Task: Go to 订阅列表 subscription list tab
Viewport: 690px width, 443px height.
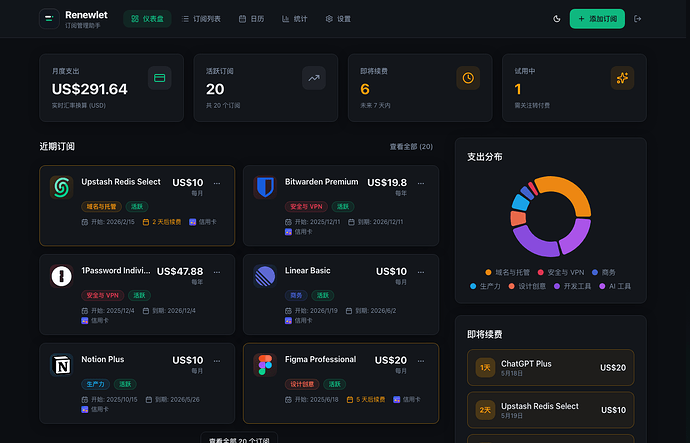Action: coord(201,19)
